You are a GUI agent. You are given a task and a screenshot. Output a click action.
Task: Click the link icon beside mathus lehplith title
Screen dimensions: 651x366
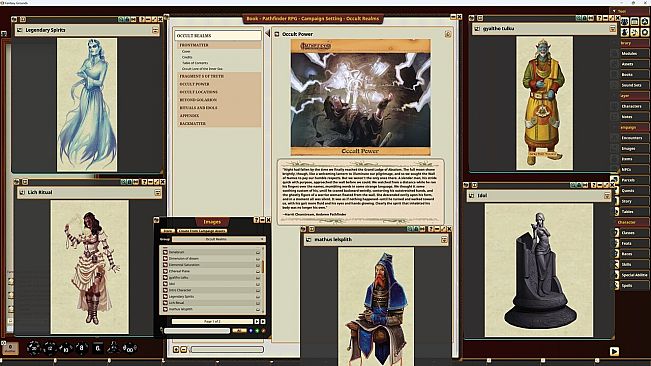[308, 239]
